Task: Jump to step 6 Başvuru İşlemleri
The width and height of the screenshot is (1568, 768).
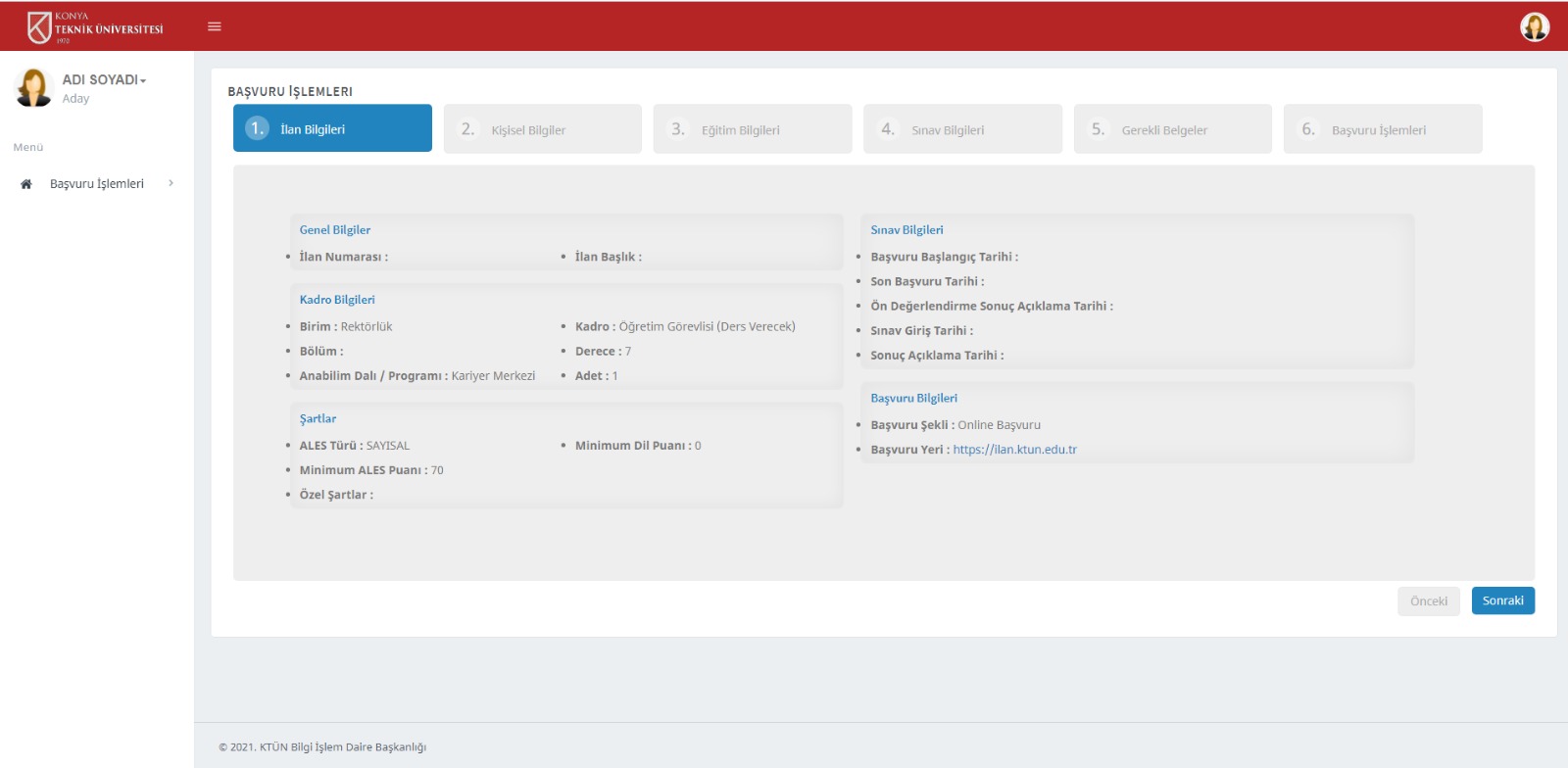Action: 1382,129
